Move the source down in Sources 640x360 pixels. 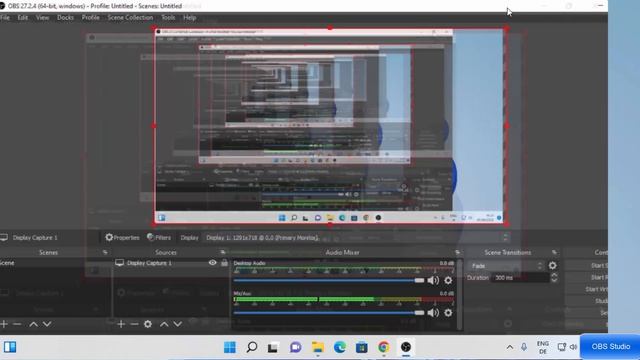pos(178,324)
